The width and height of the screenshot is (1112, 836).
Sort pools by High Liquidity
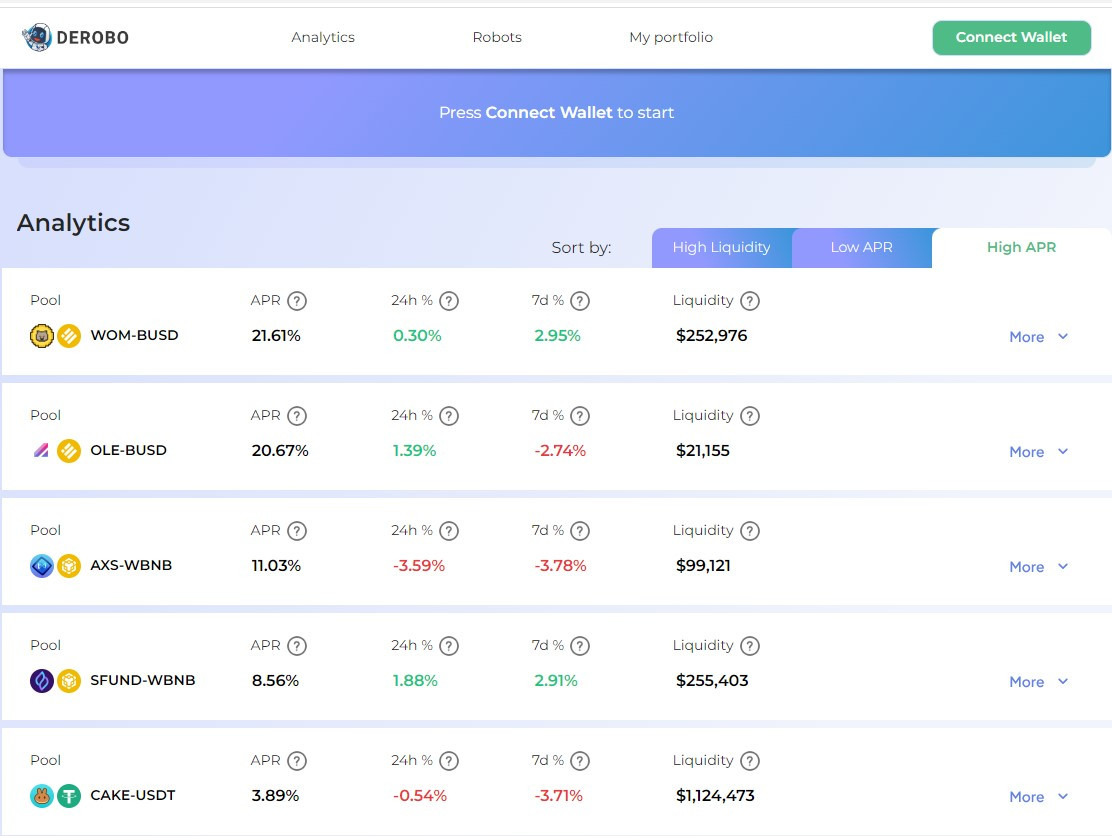coord(721,248)
